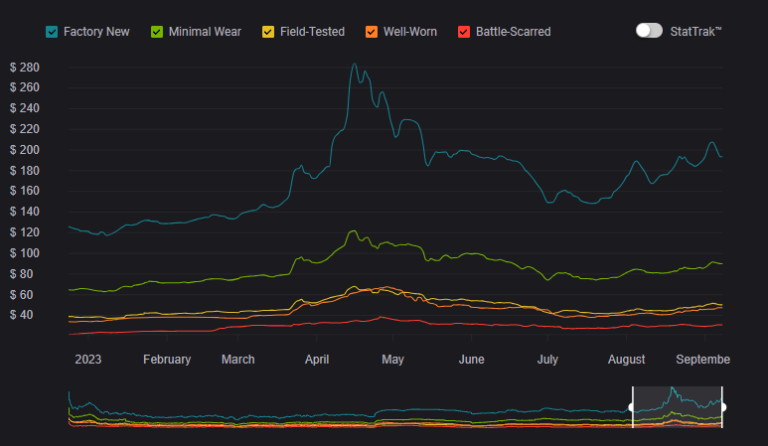Click the "$ 40" y-axis label
Viewport: 768px width, 446px height.
[x=27, y=315]
